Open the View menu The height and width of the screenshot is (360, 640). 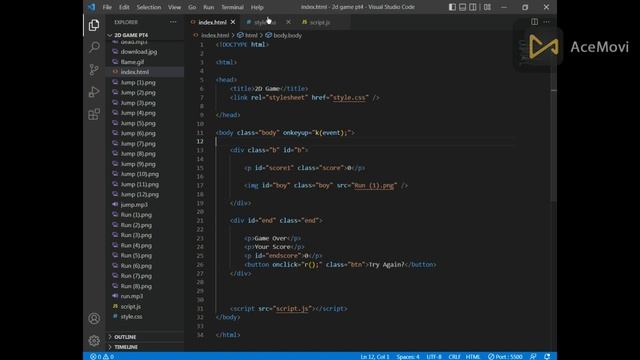pos(174,7)
